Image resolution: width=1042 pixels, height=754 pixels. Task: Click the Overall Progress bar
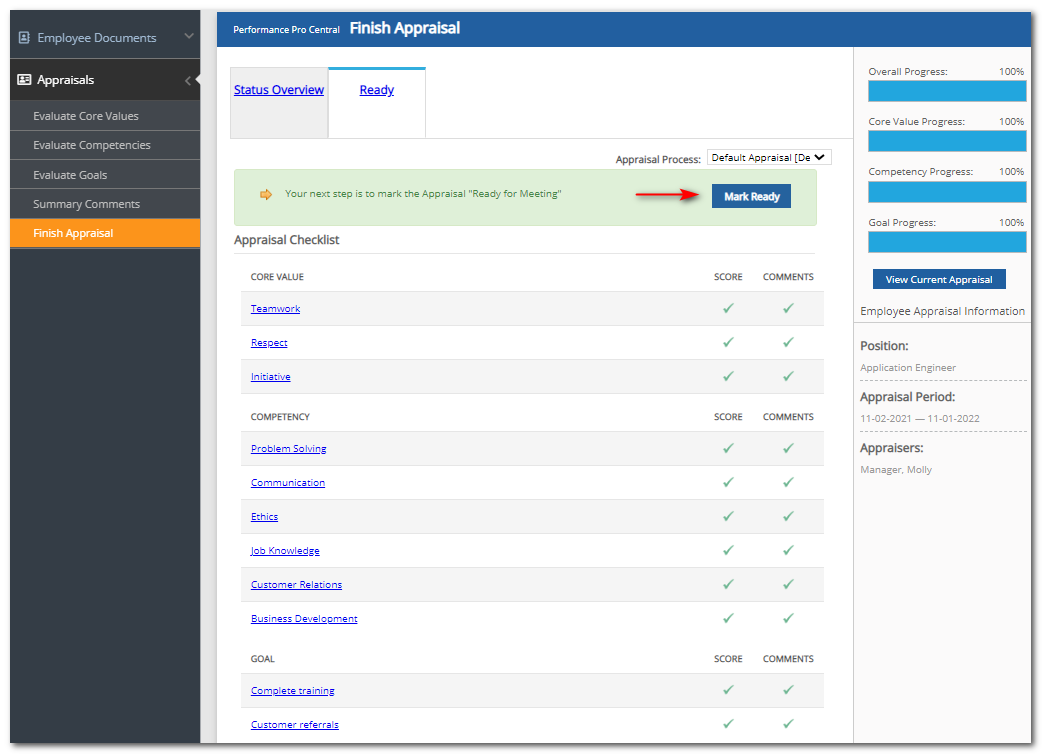946,91
